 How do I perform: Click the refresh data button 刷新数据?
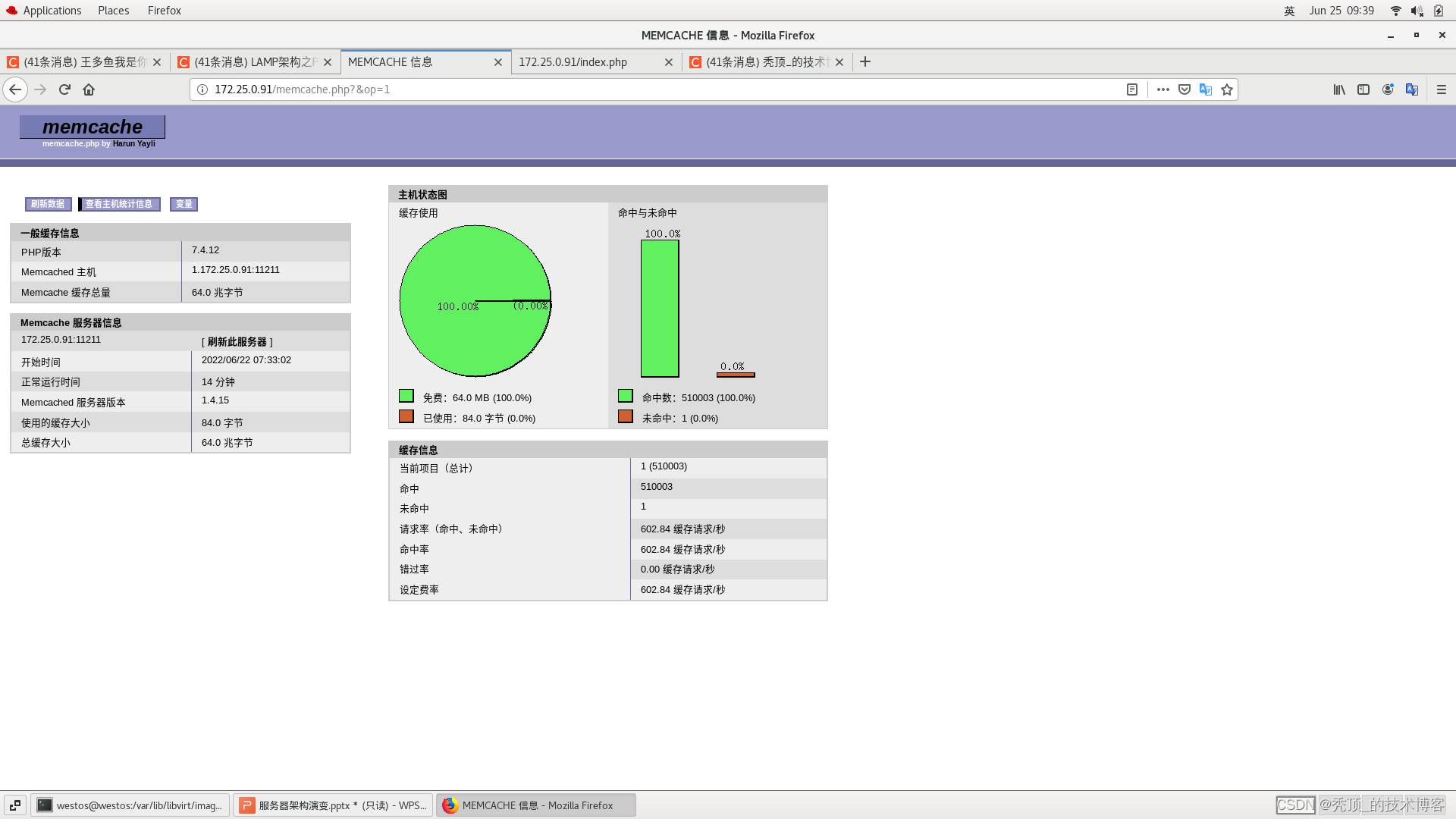[x=48, y=204]
